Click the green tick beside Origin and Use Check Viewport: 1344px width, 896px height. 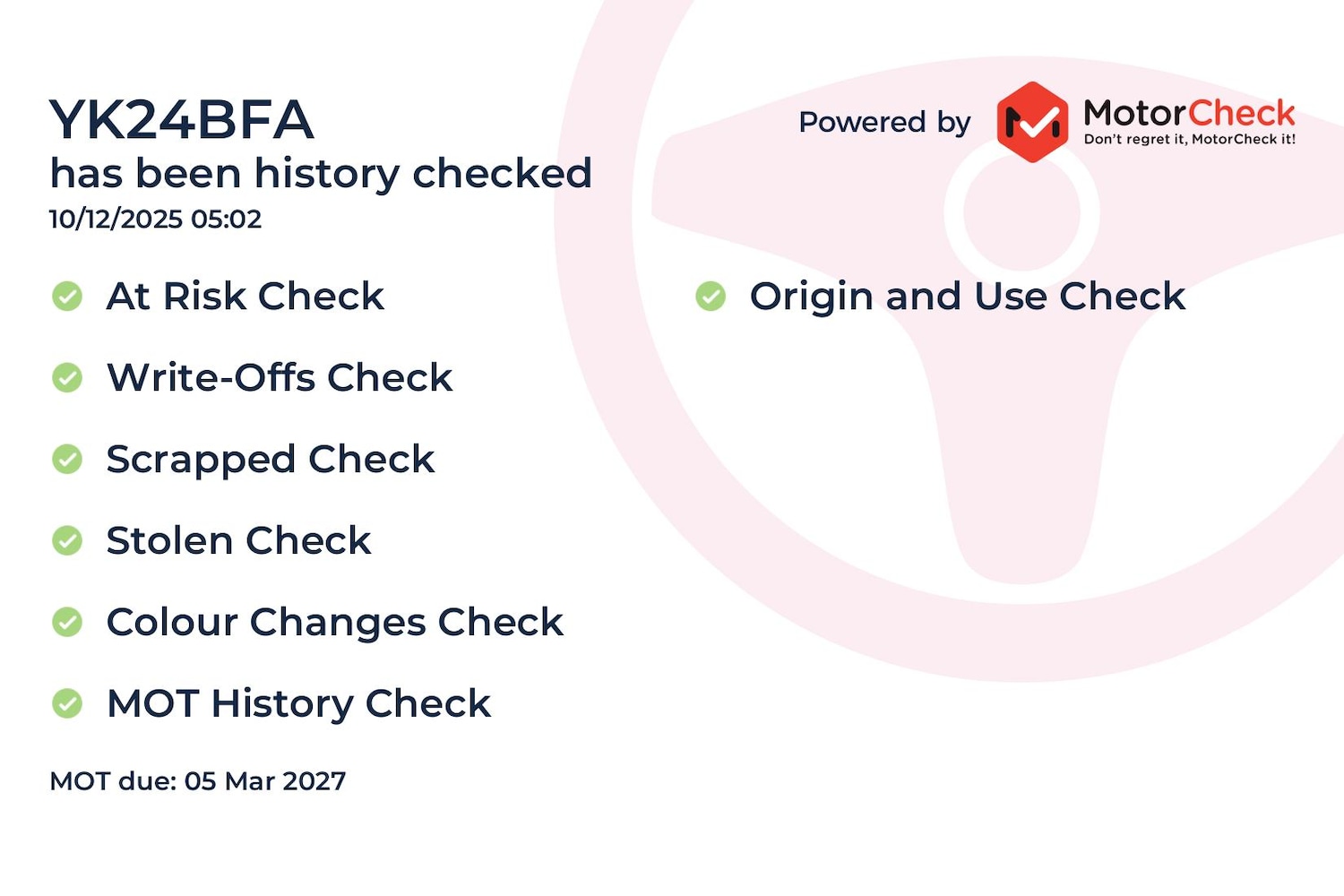pos(711,296)
